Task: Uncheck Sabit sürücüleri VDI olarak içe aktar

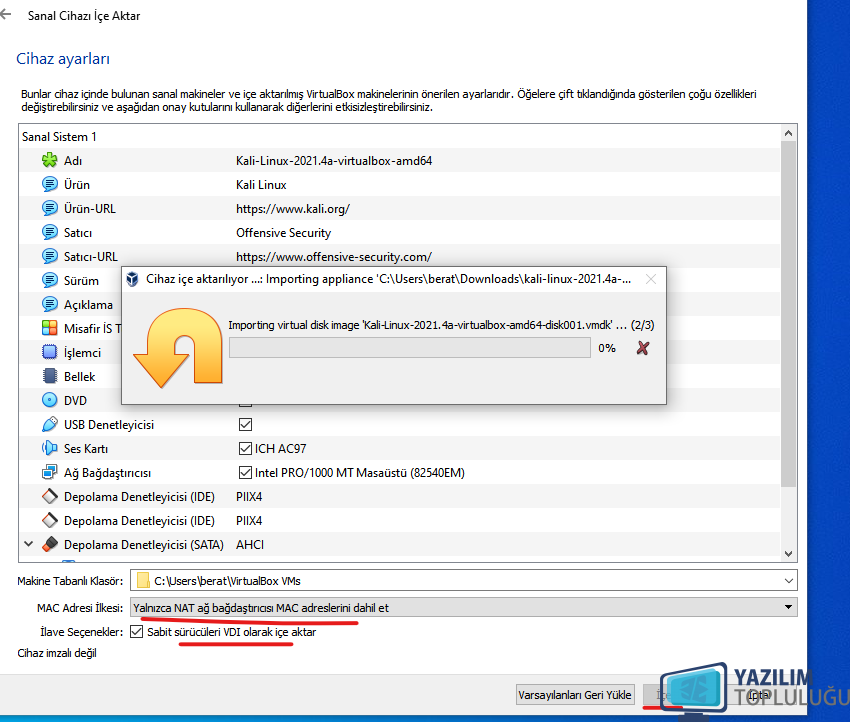Action: [x=137, y=631]
